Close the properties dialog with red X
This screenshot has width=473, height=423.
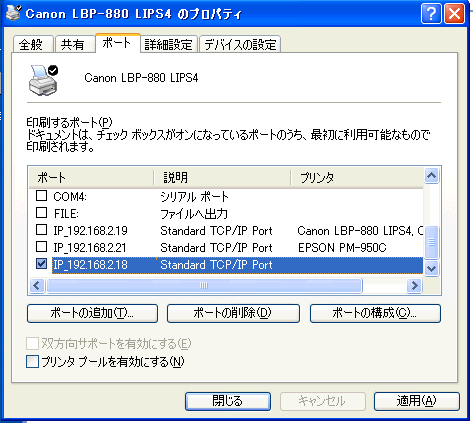click(454, 13)
